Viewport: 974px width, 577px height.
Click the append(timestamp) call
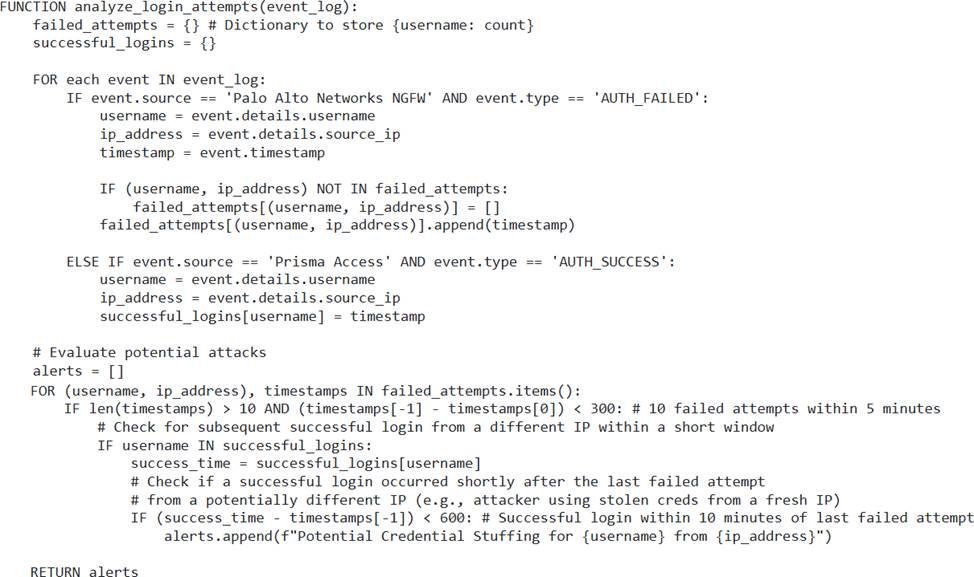coord(520,225)
